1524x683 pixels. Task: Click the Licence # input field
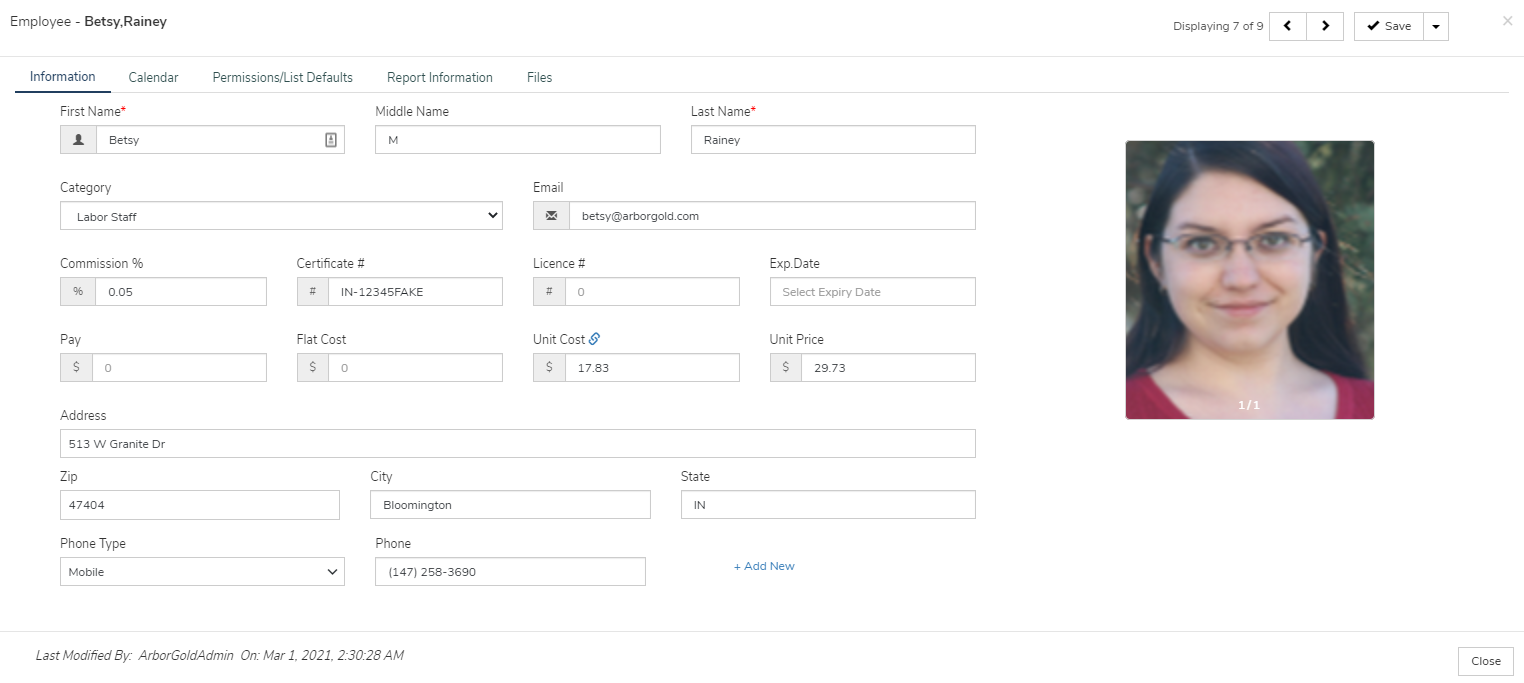652,292
